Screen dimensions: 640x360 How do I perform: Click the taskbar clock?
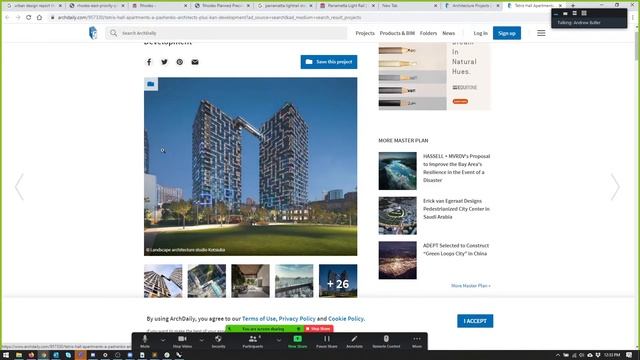pos(612,355)
